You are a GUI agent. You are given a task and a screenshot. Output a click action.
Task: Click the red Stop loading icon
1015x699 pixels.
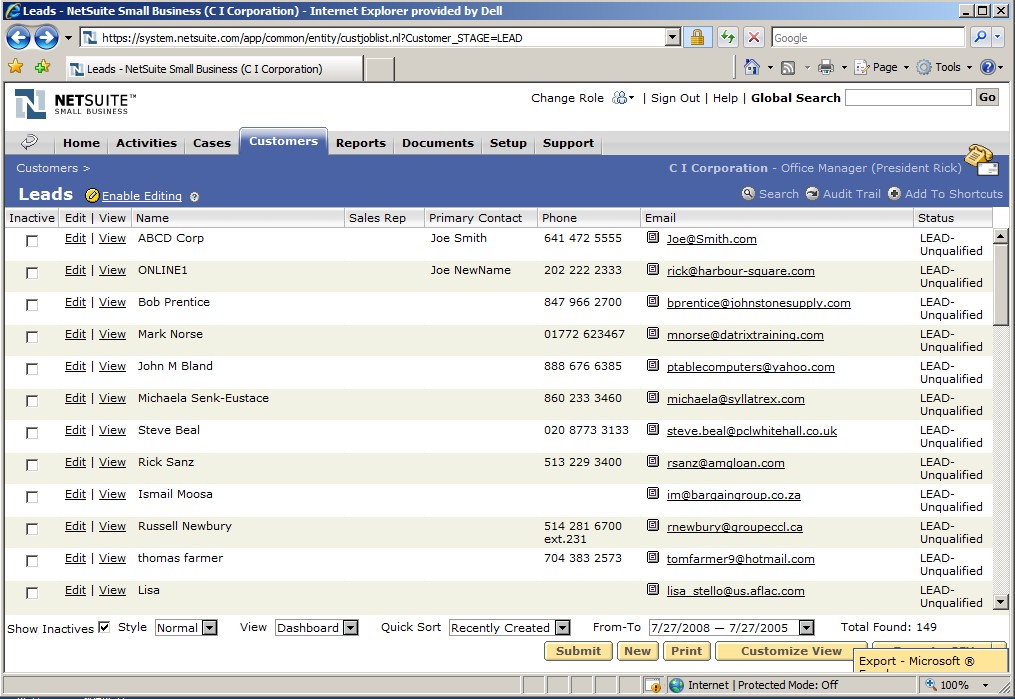pos(753,38)
